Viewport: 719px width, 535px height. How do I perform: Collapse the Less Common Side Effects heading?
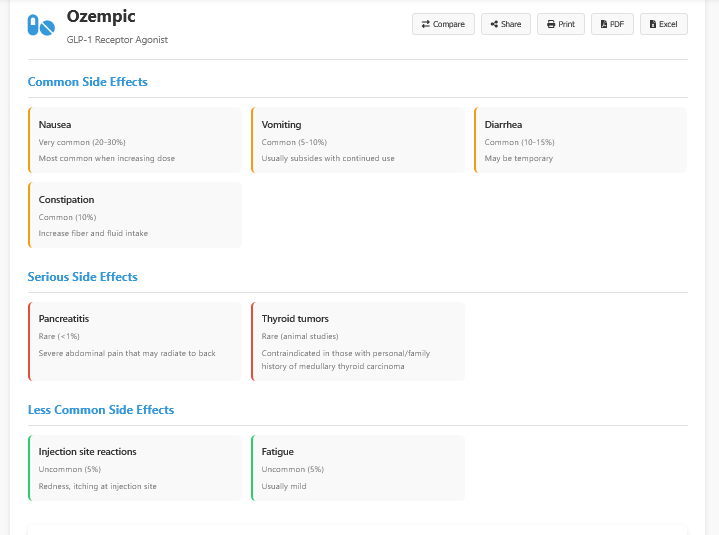pyautogui.click(x=101, y=410)
